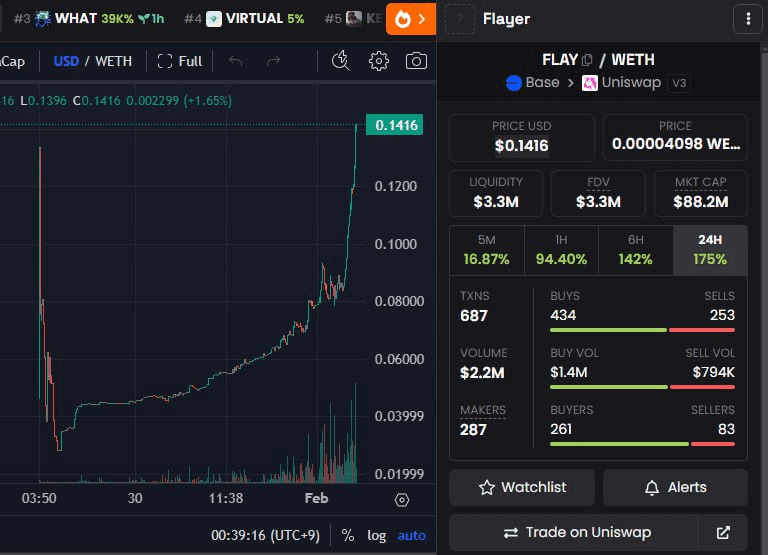Take a chart snapshot with camera icon

tap(416, 61)
